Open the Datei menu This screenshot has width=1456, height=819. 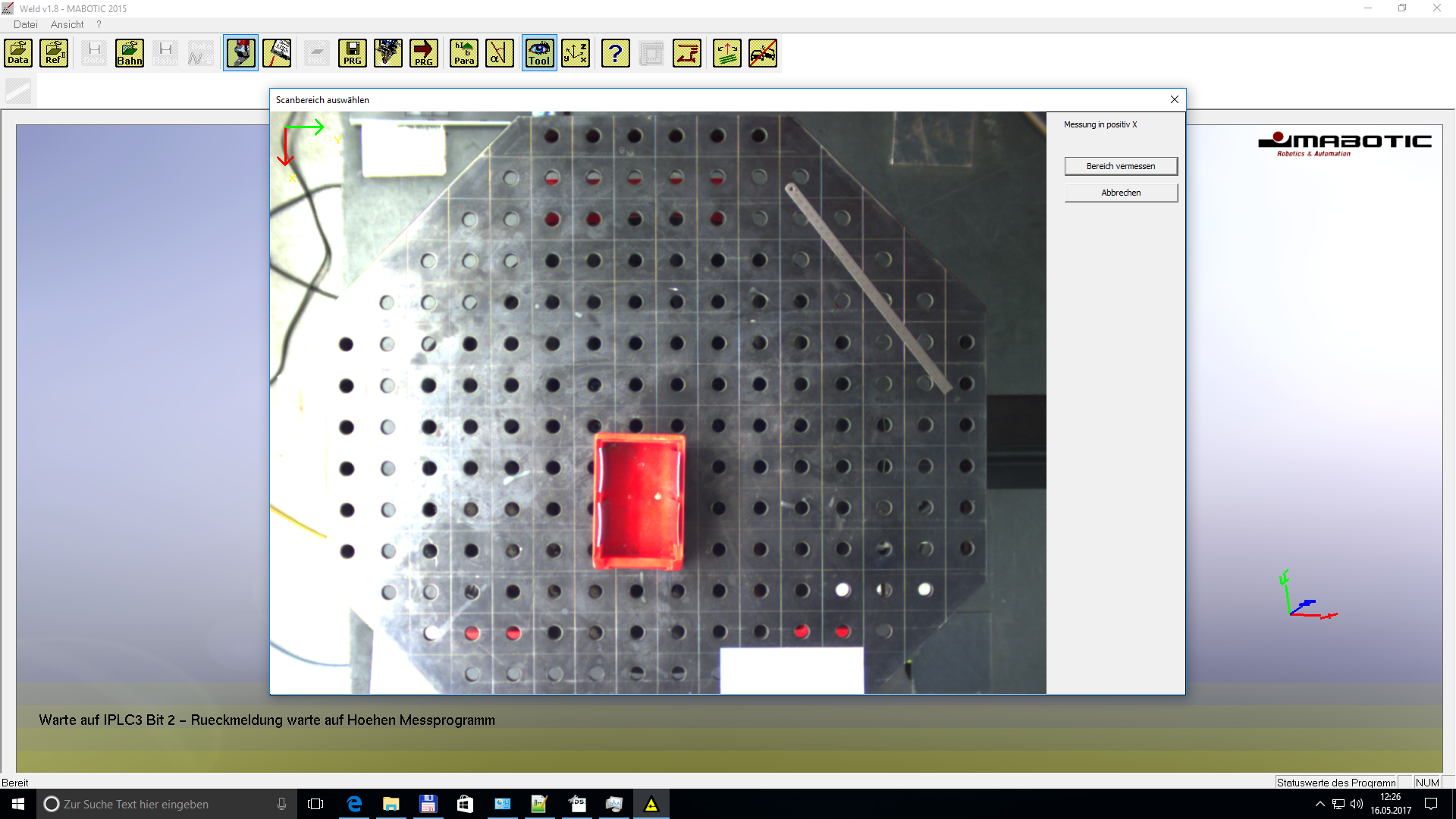(x=25, y=24)
